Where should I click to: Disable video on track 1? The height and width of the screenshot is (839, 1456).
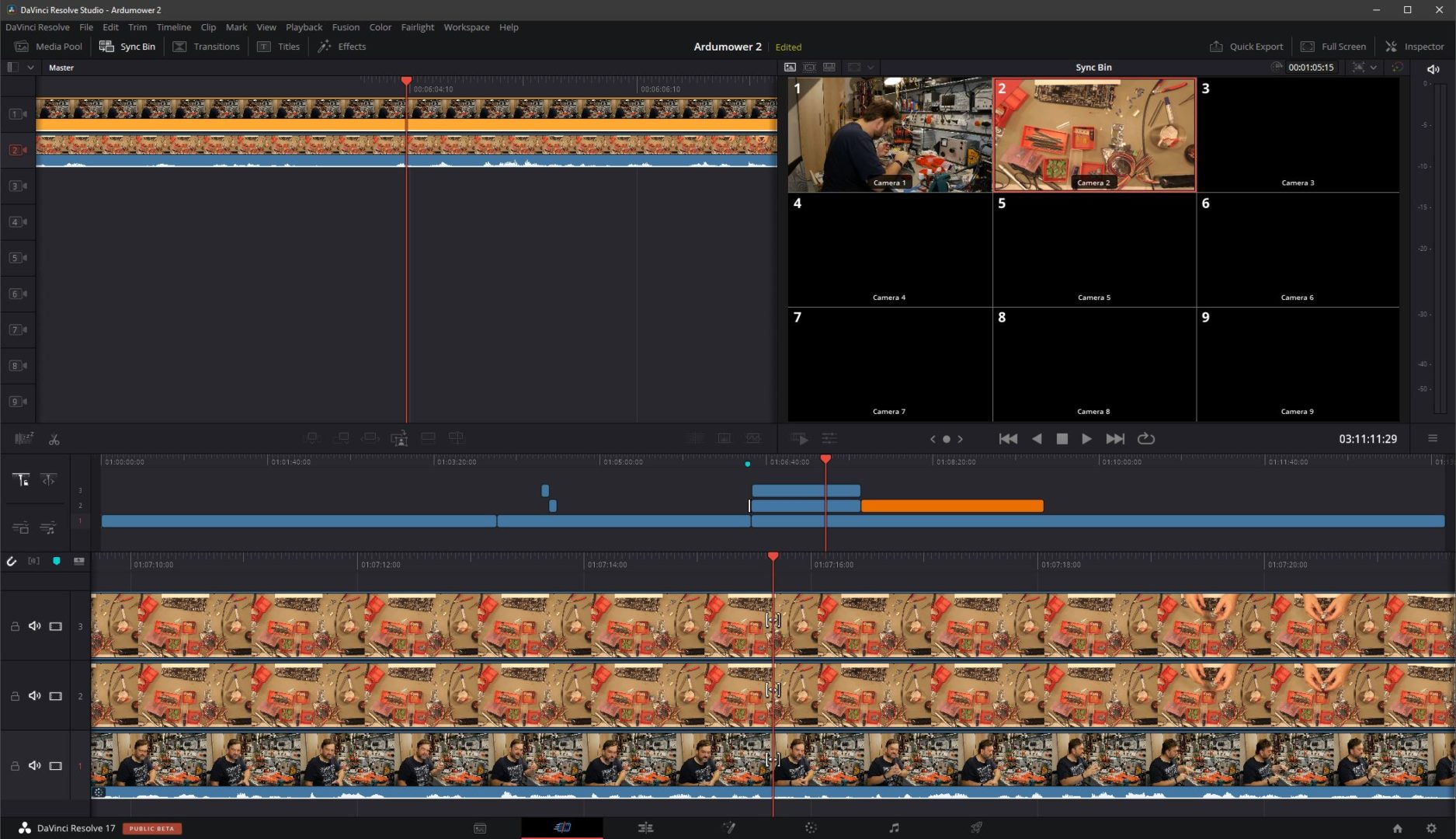[56, 766]
